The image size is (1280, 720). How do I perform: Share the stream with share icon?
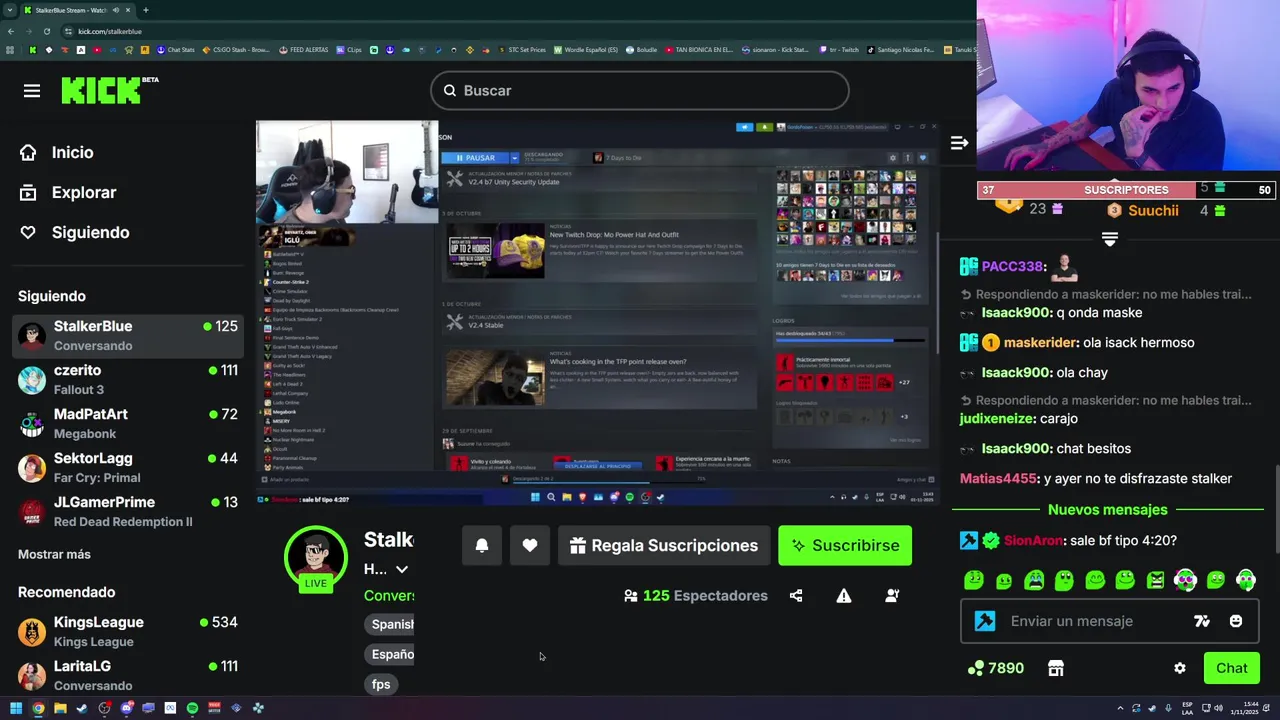(x=796, y=595)
